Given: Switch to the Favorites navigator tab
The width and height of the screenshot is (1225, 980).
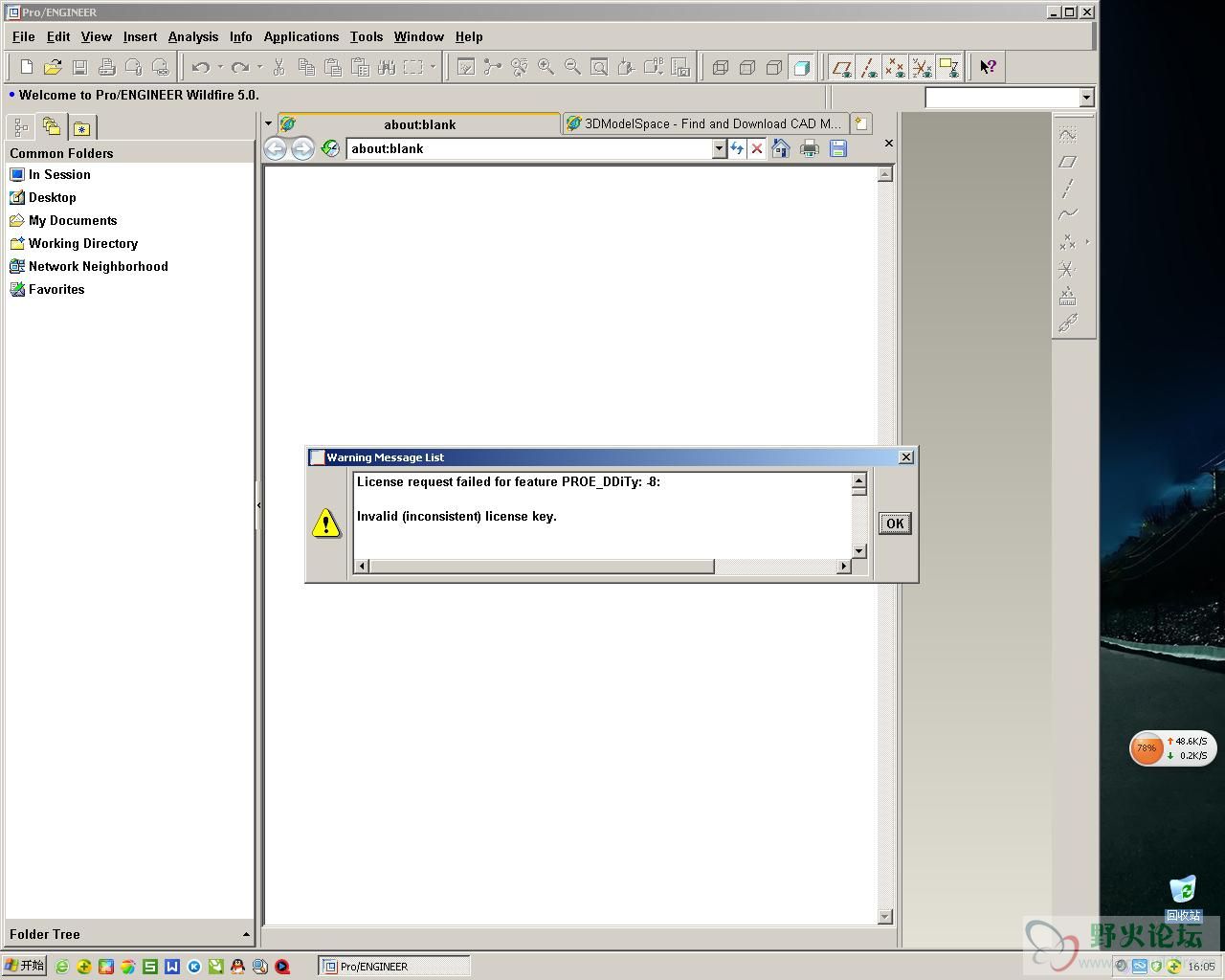Looking at the screenshot, I should [82, 127].
